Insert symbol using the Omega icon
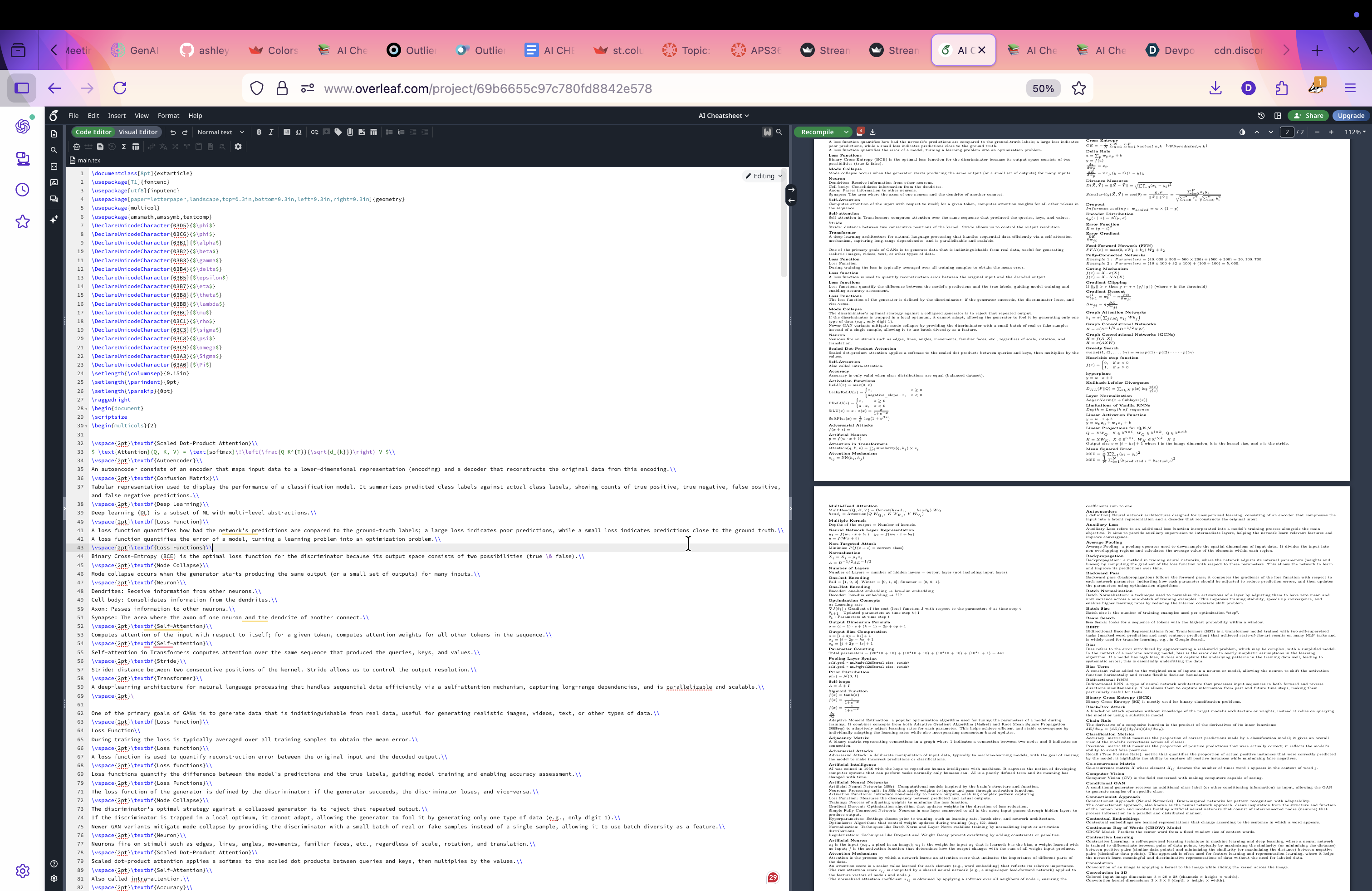 coord(299,132)
